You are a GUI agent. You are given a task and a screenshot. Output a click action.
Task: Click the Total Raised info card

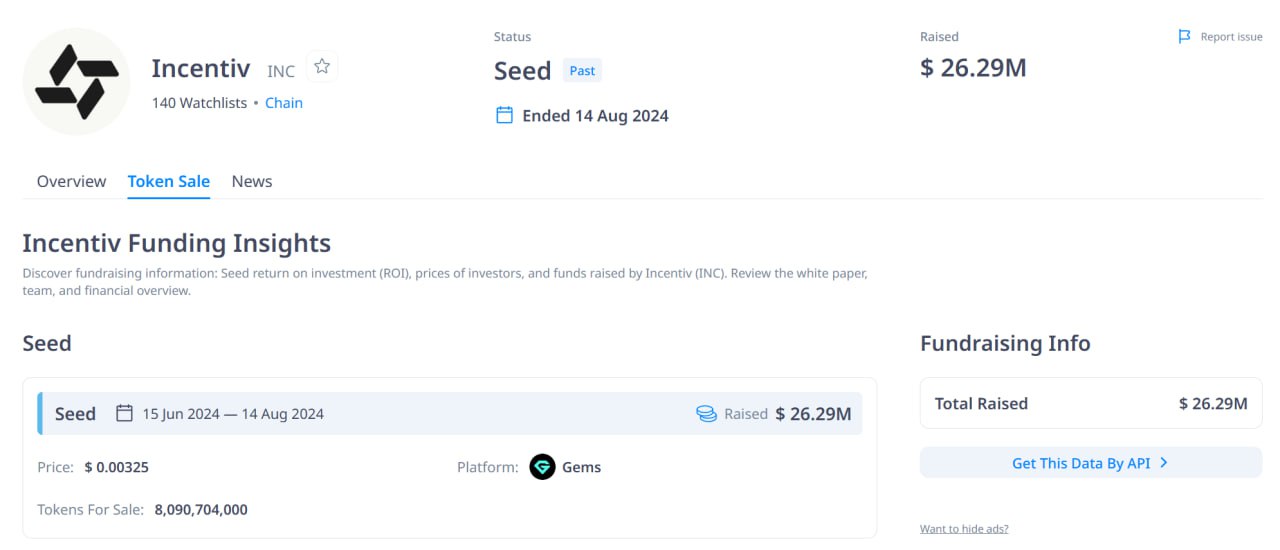(x=1091, y=404)
